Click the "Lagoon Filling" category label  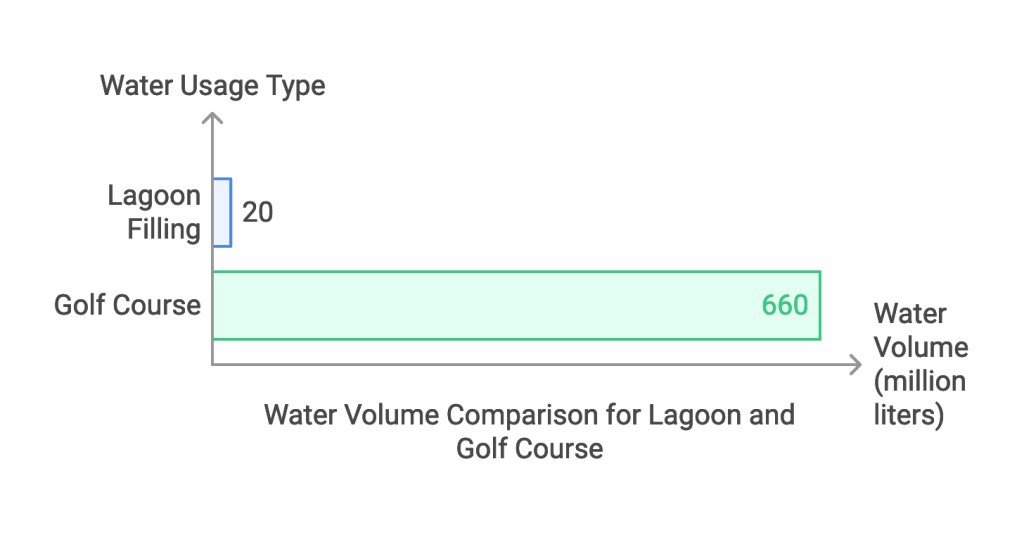[x=155, y=212]
